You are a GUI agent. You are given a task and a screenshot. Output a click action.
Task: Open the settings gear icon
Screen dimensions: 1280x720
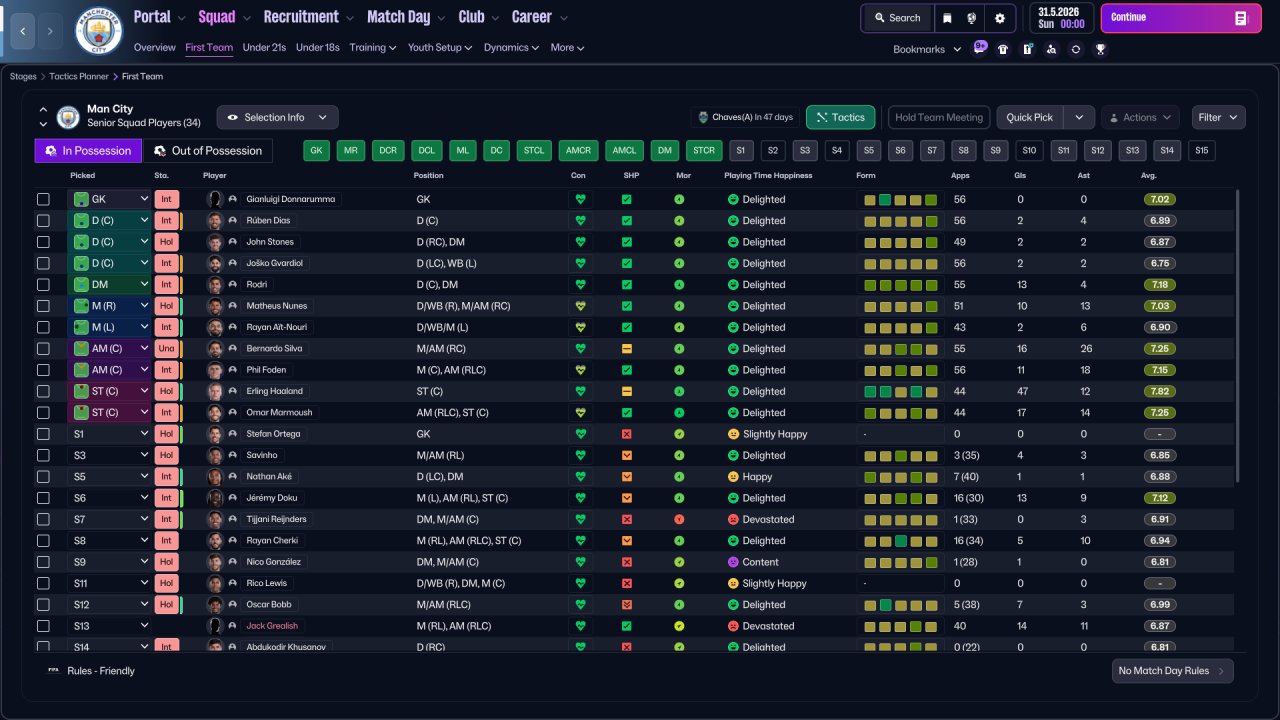click(999, 18)
